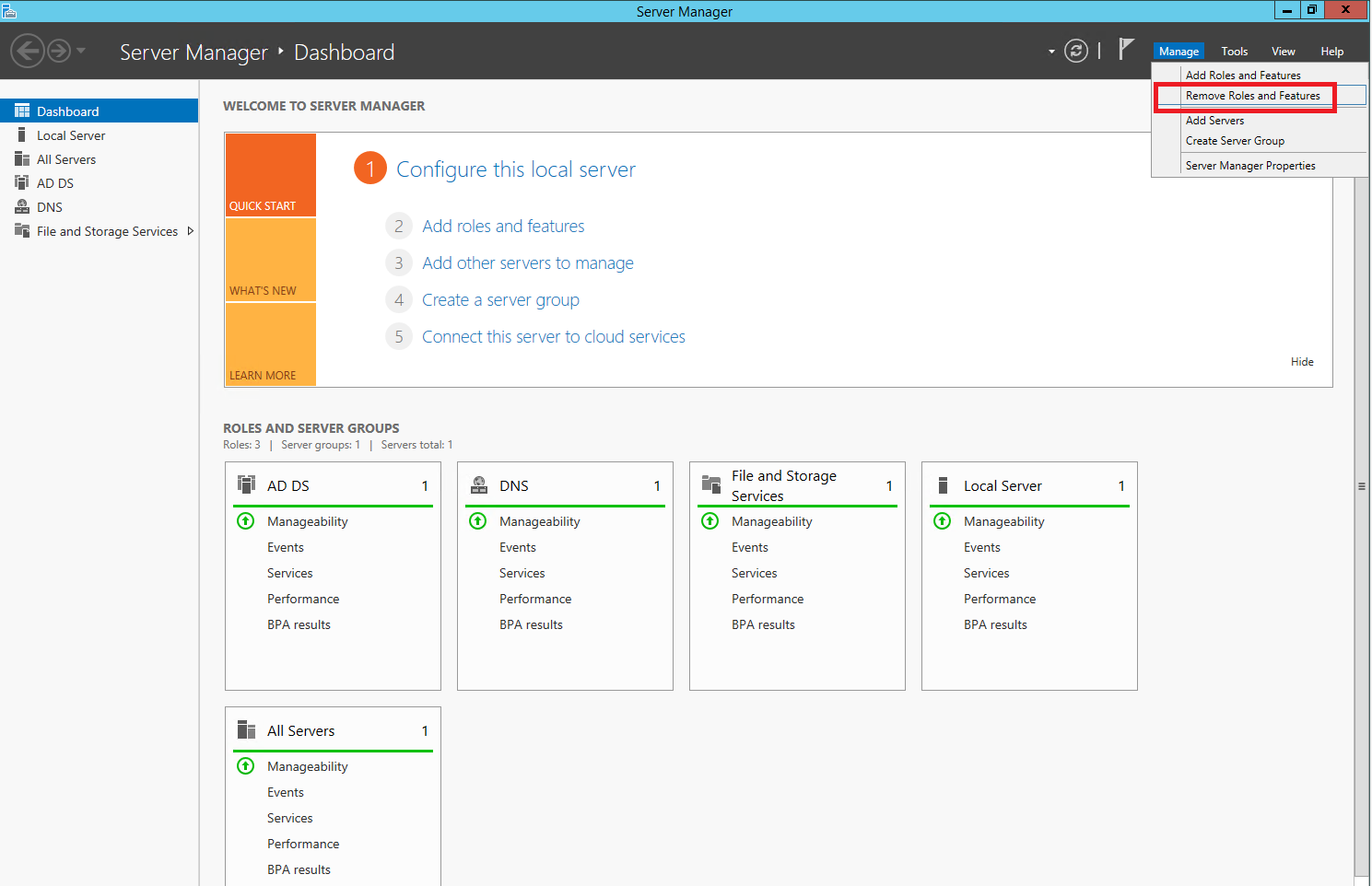The image size is (1372, 886).
Task: Click Local Server Manageability status icon
Action: (943, 521)
